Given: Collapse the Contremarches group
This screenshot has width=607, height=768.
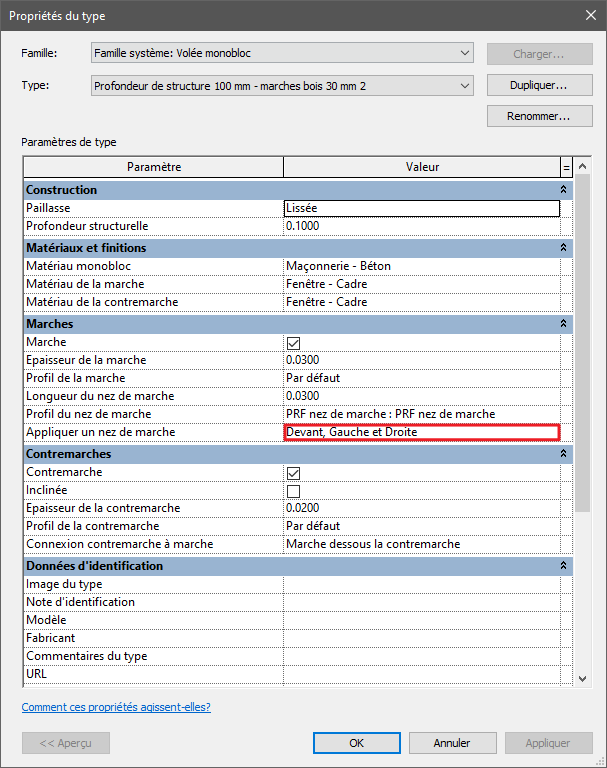Looking at the screenshot, I should [x=563, y=454].
